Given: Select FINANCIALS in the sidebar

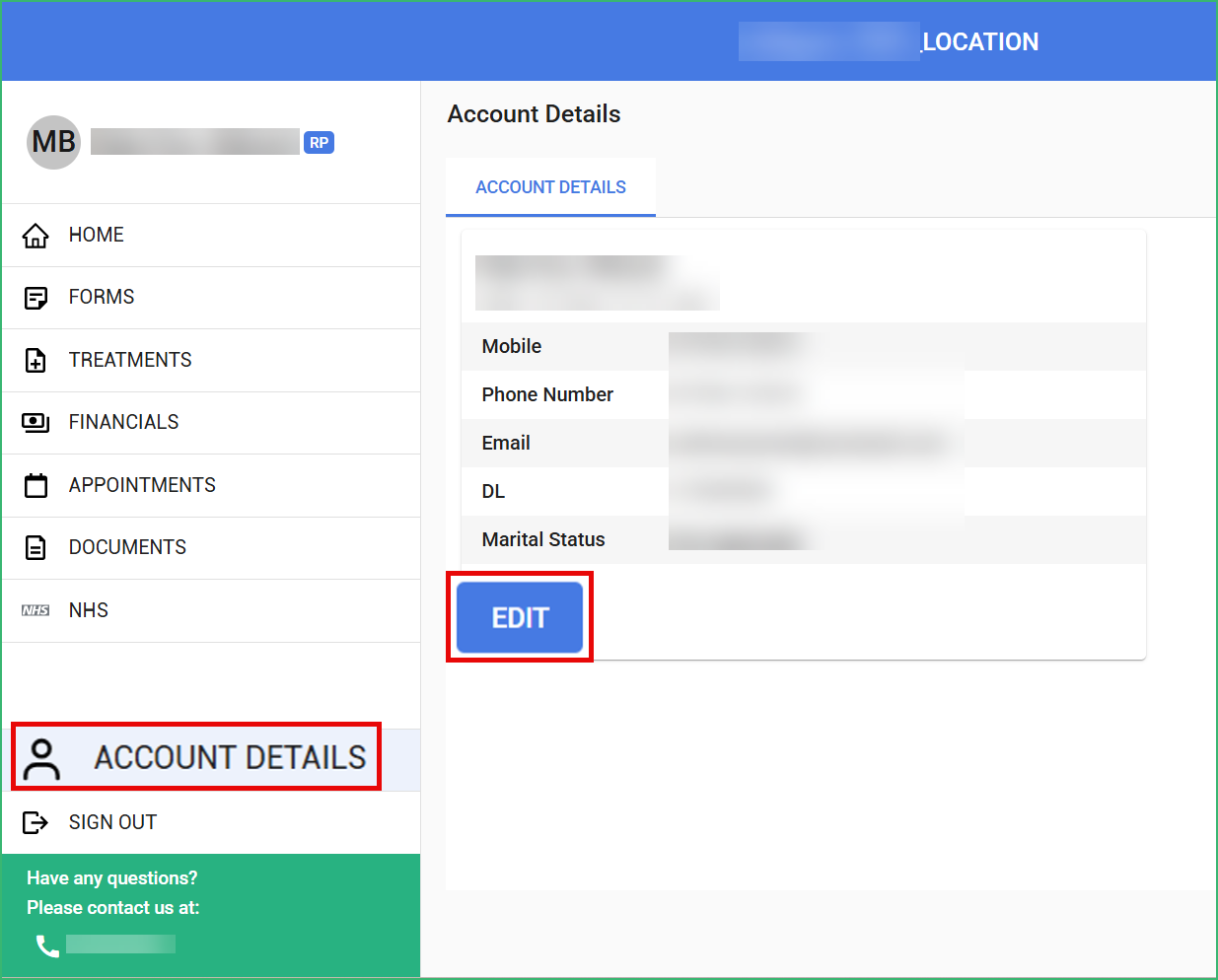Looking at the screenshot, I should pyautogui.click(x=211, y=422).
